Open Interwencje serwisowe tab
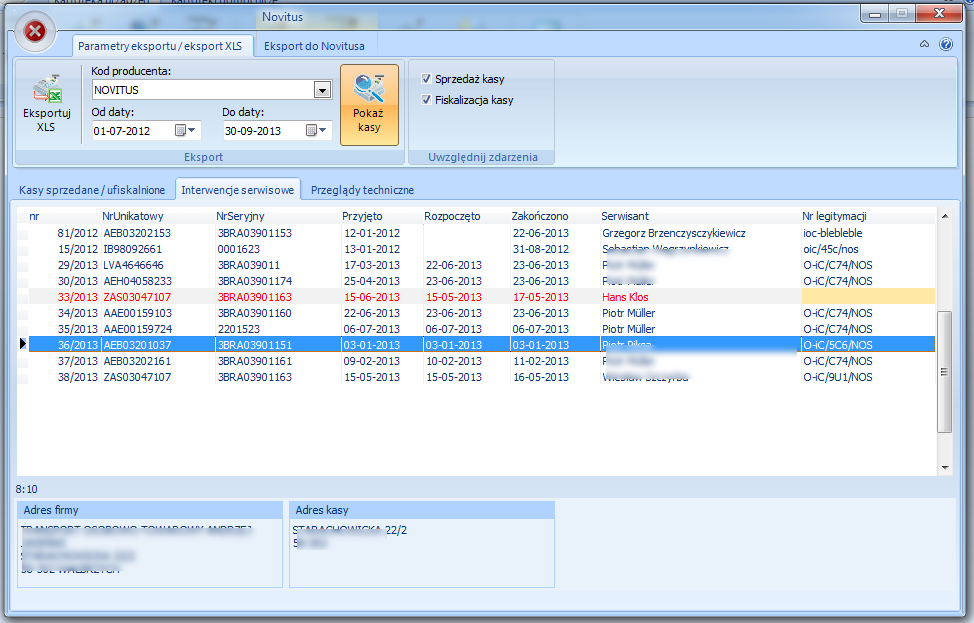The height and width of the screenshot is (623, 974). pyautogui.click(x=238, y=190)
